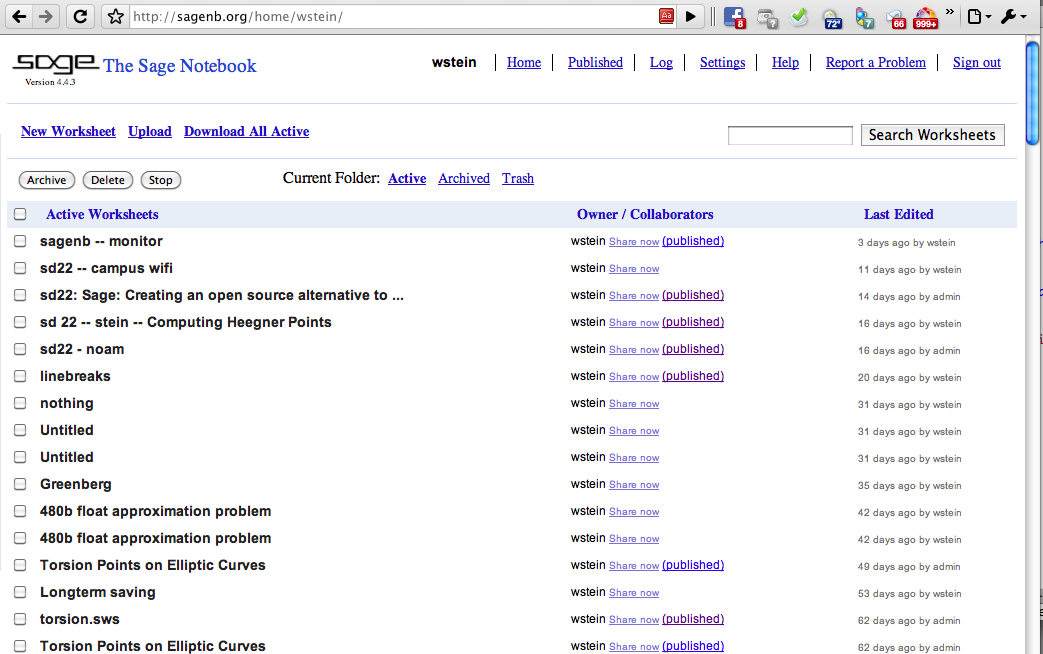
Task: Open the gray extension with question mark badge
Action: (x=767, y=18)
